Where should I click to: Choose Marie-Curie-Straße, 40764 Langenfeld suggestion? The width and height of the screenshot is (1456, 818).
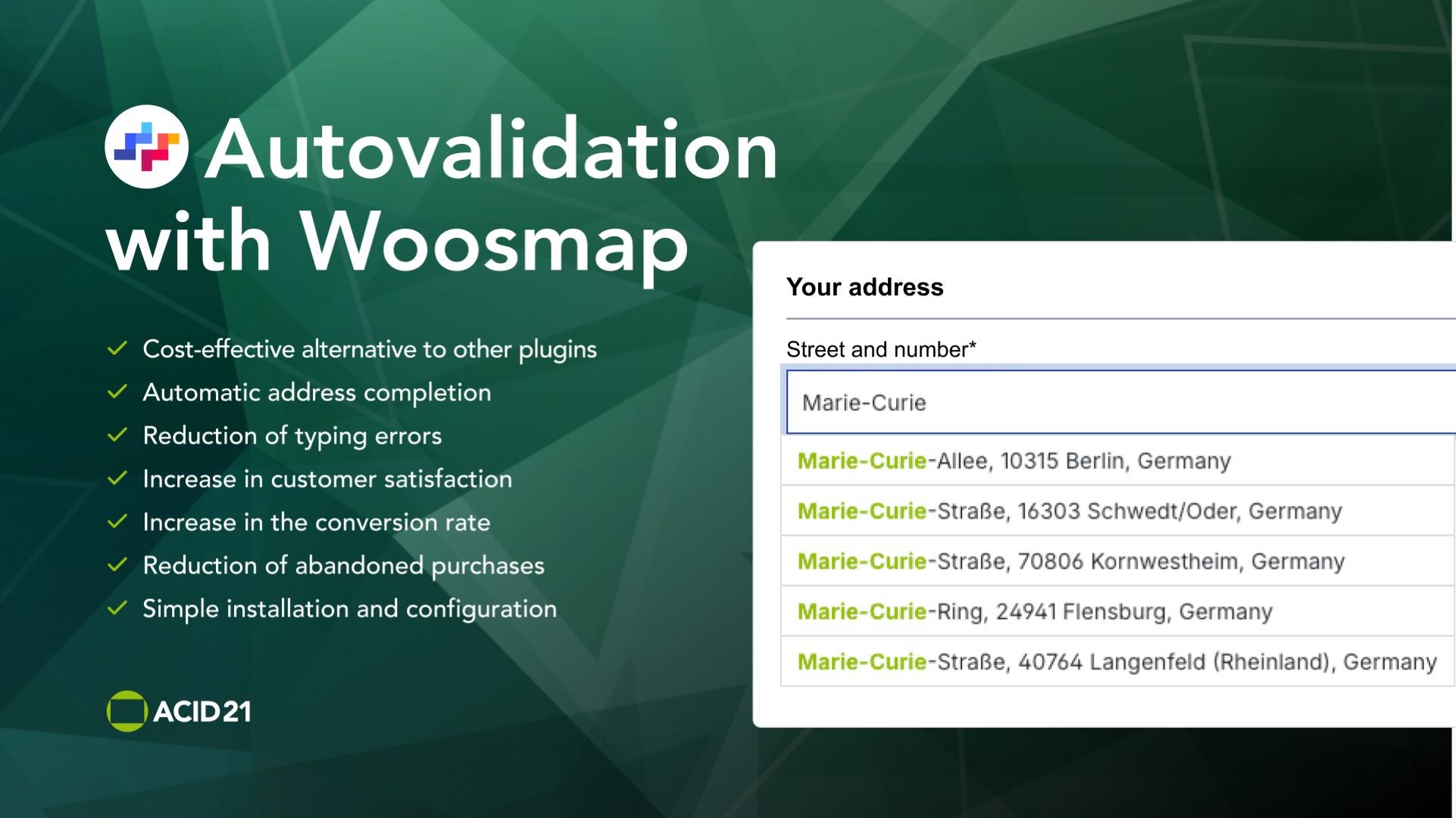point(1117,661)
